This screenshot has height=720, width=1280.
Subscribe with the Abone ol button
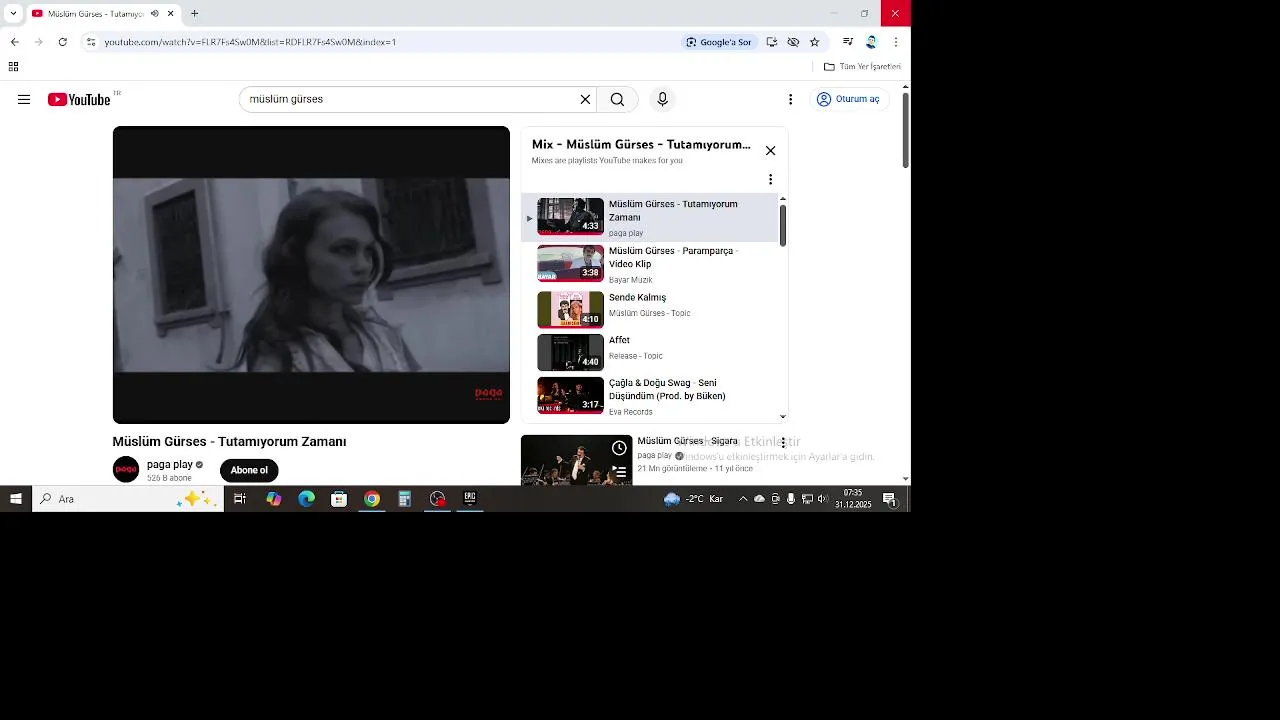coord(249,470)
